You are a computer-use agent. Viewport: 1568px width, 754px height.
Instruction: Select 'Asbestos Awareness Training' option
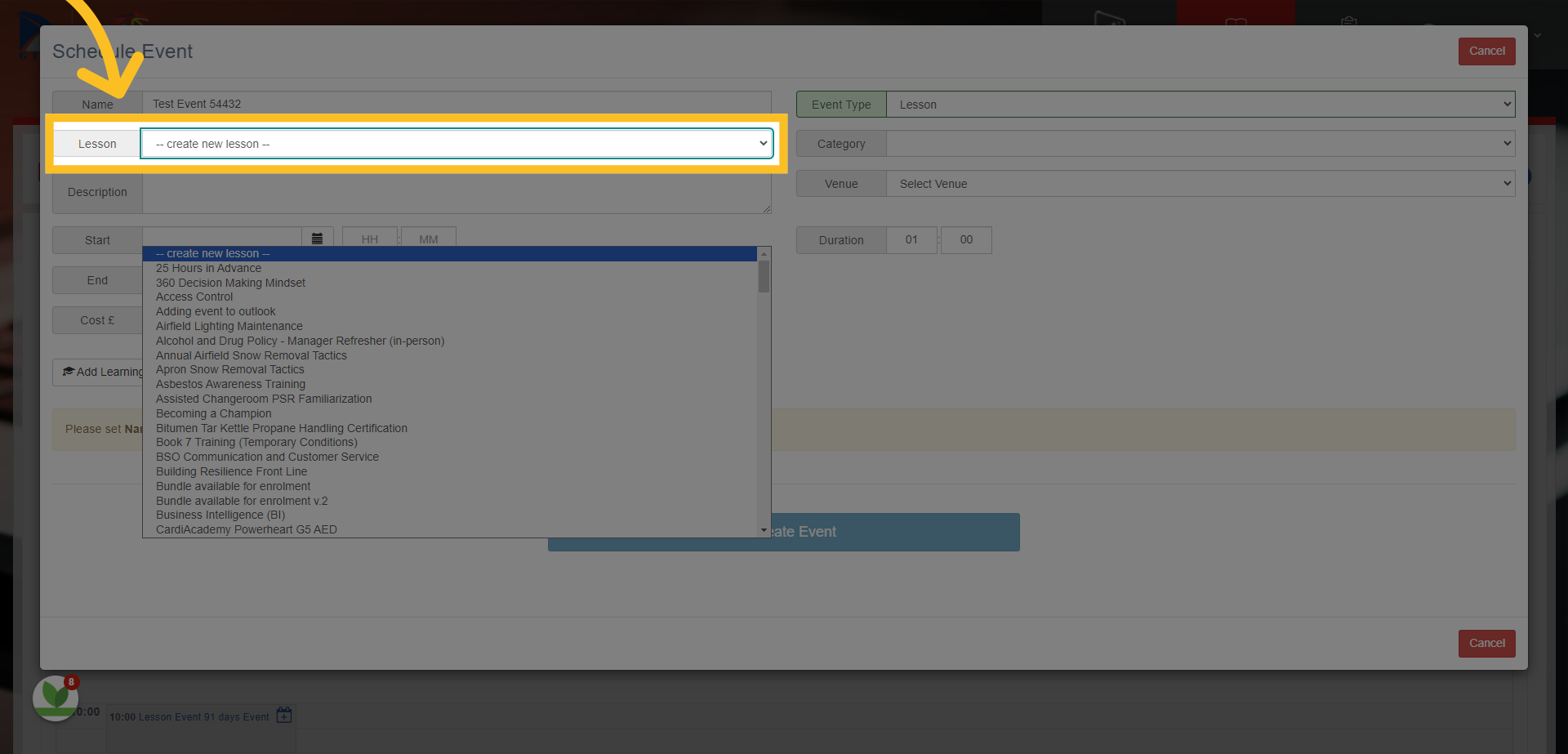click(450, 384)
